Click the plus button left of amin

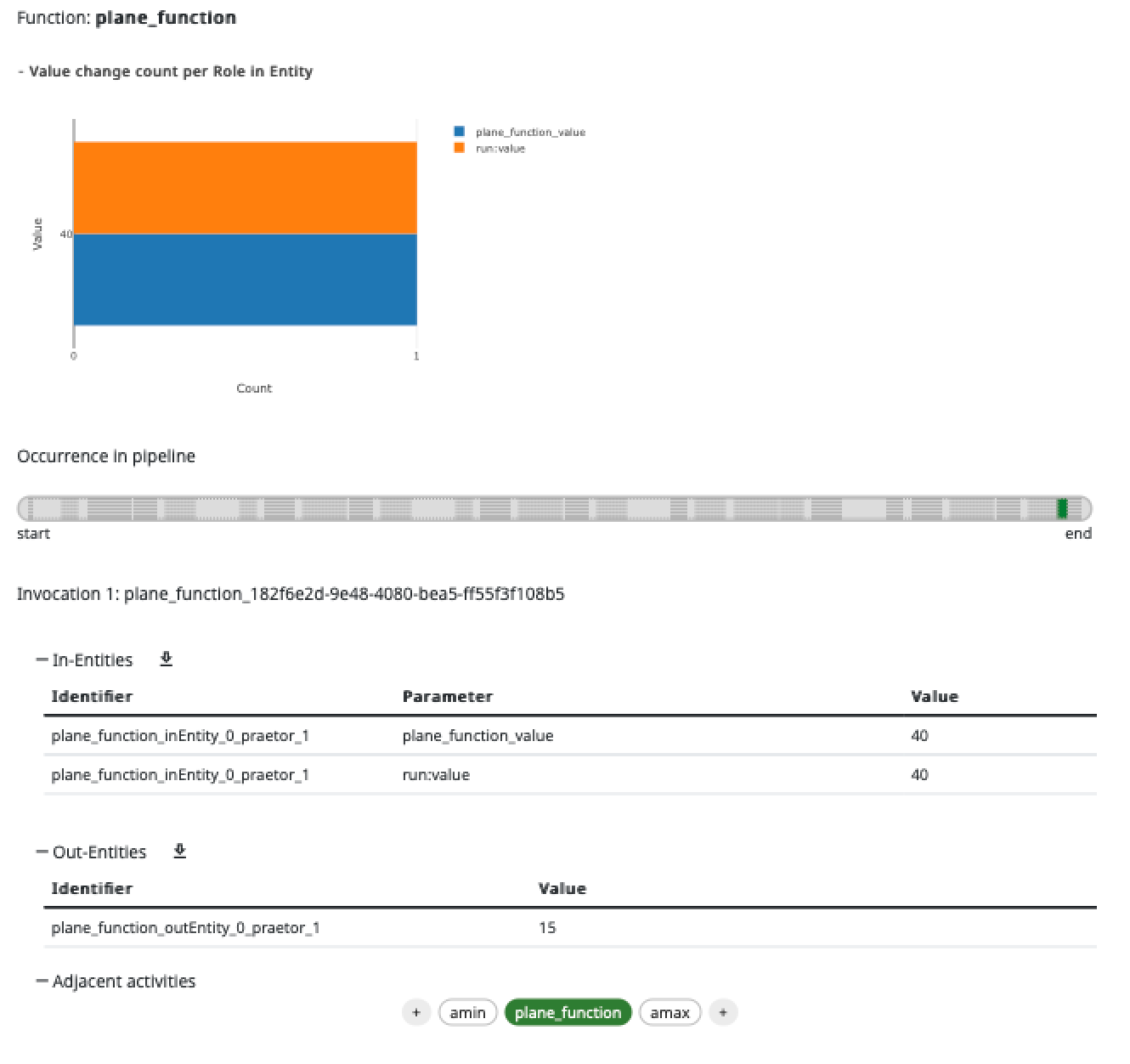[x=416, y=1012]
